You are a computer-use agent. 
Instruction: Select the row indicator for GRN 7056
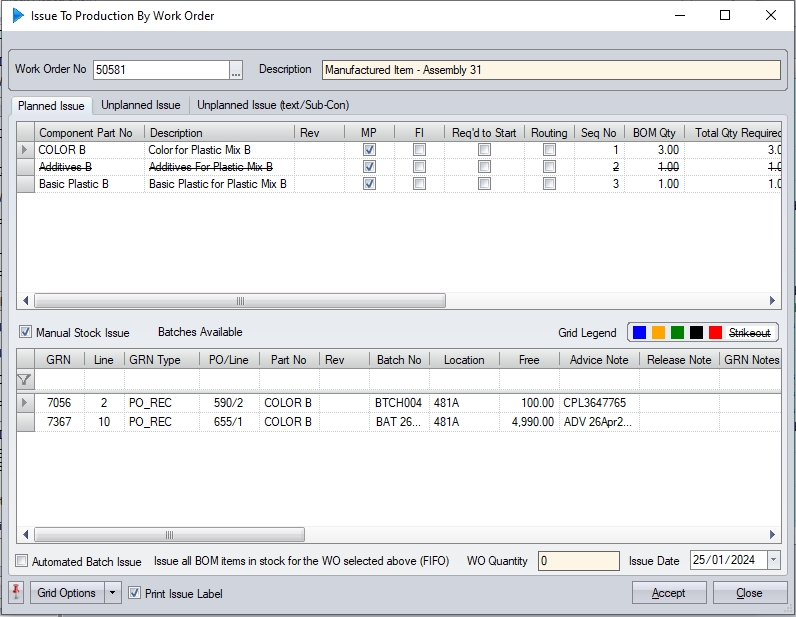[25, 403]
